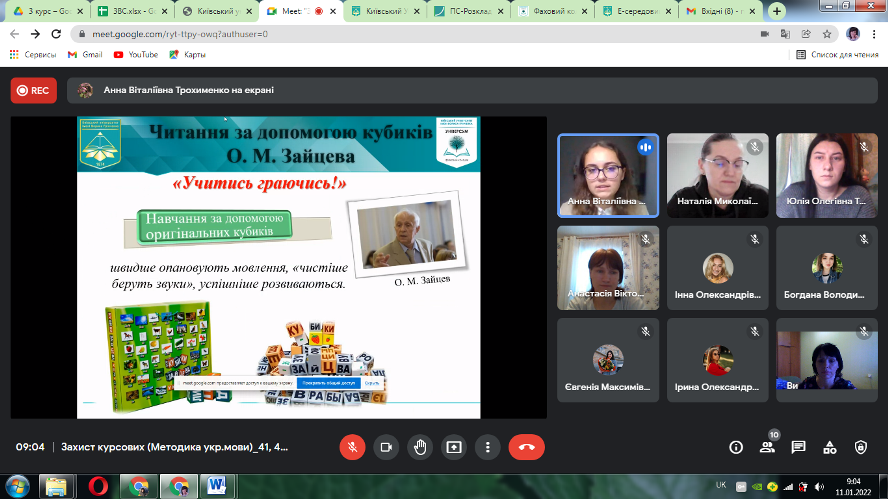
Task: Select Наталія Миколаївна video tile
Action: pos(718,176)
